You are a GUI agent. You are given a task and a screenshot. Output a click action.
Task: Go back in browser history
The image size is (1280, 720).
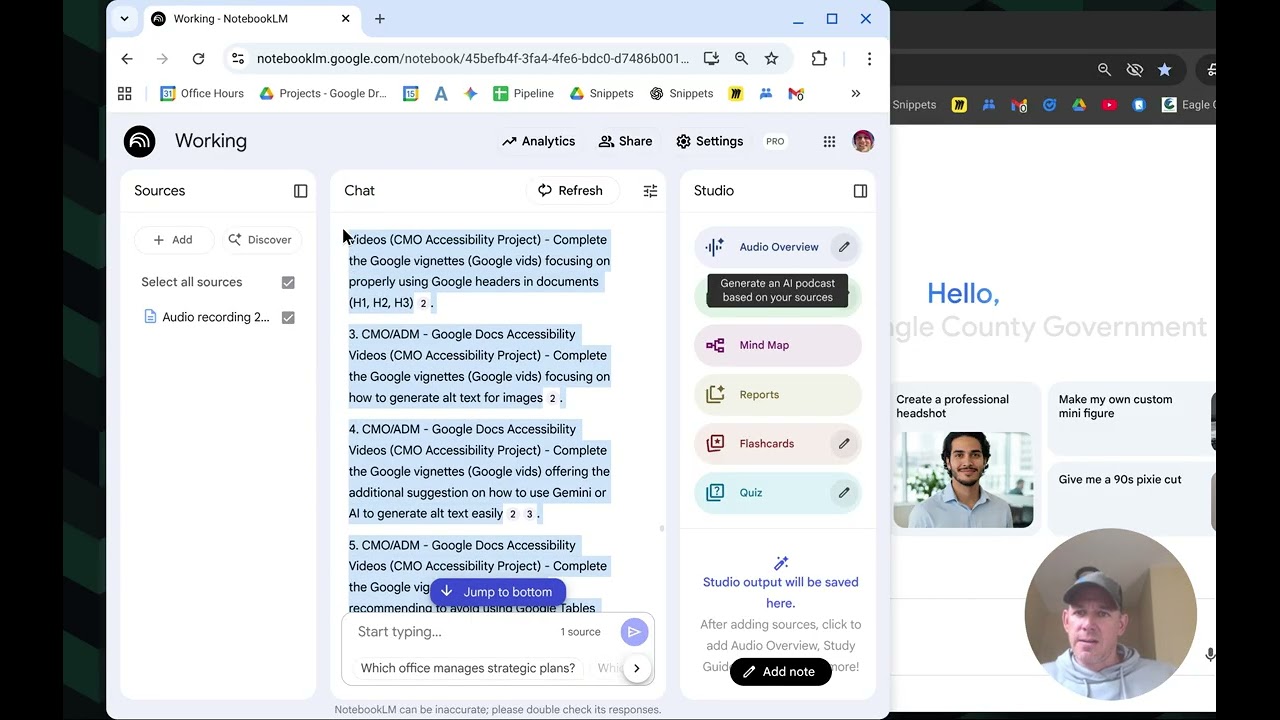tap(127, 59)
